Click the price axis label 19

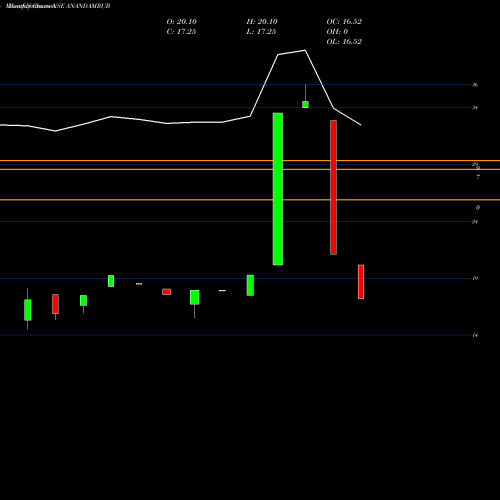tap(475, 278)
